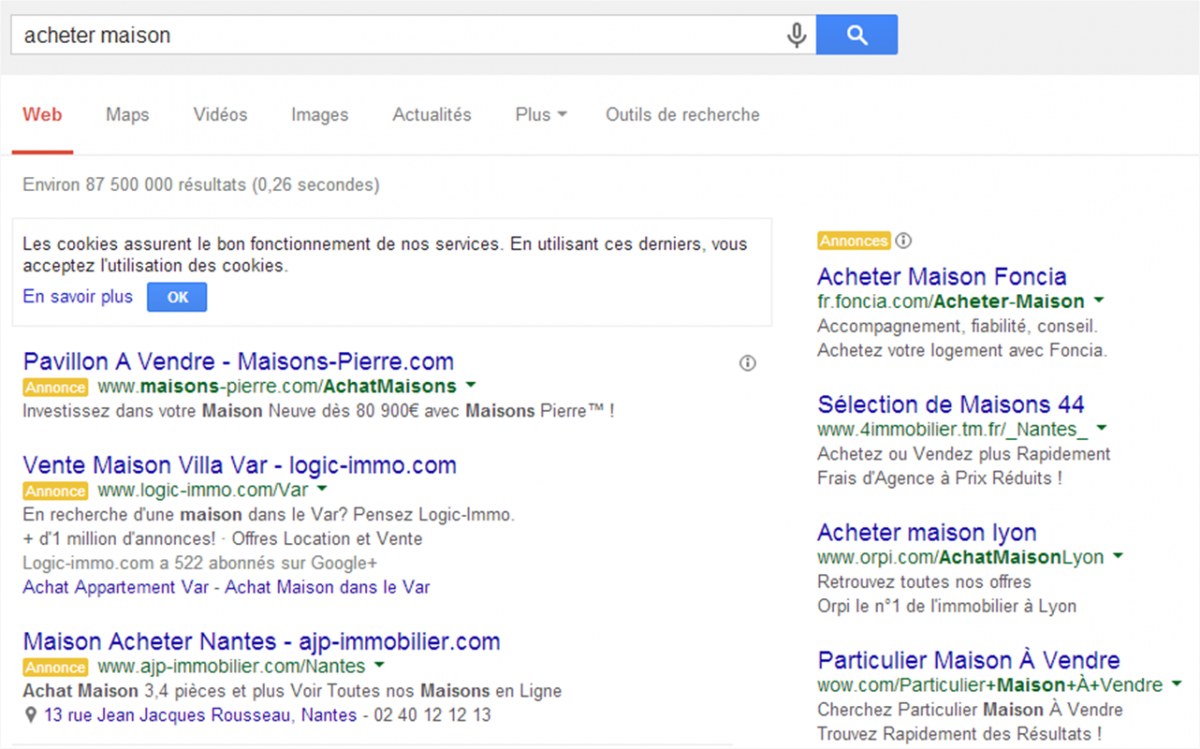Screen dimensions: 1200x749
Task: Open dropdown arrow beside logic-immo.com/Var URL
Action: (x=322, y=490)
